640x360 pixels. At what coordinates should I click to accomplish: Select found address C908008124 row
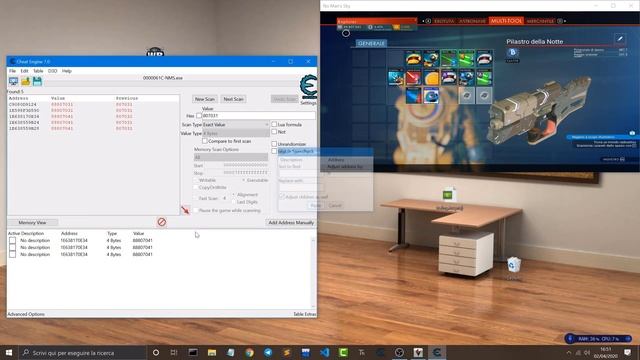click(93, 104)
